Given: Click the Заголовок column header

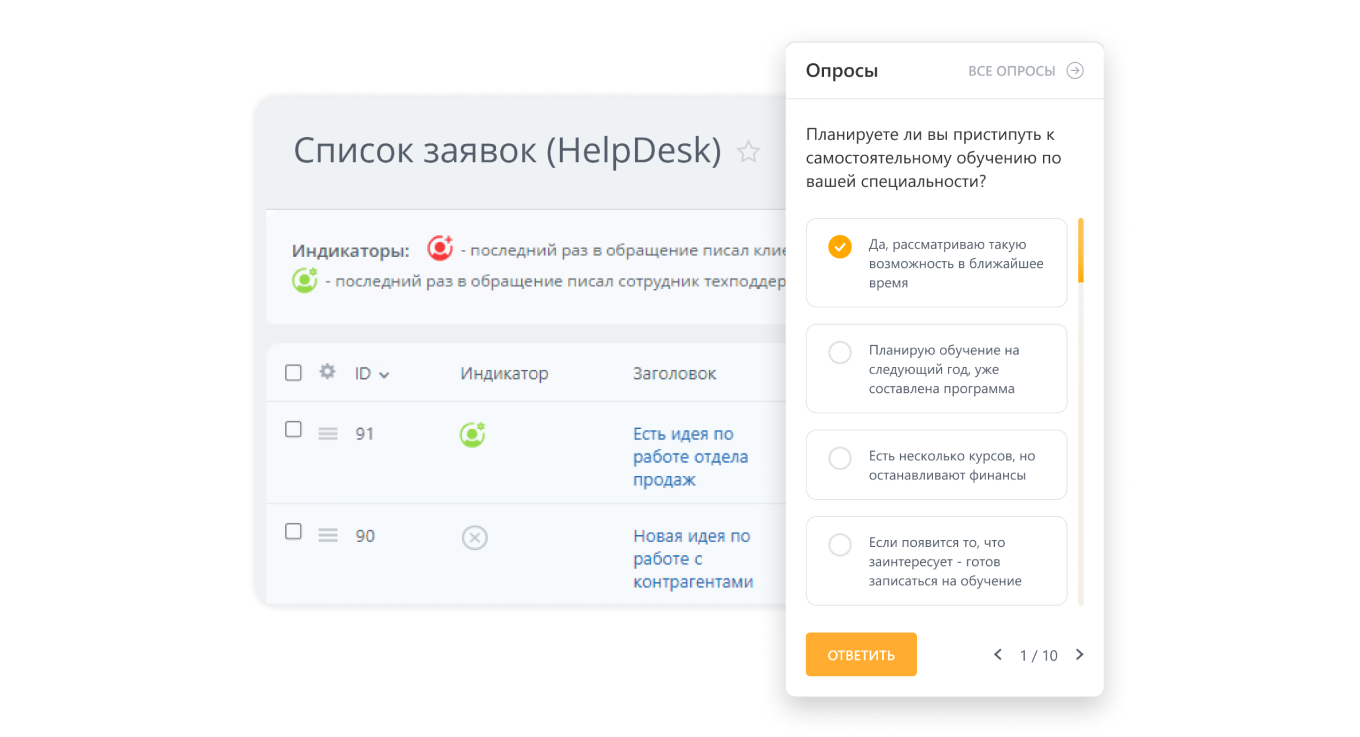Looking at the screenshot, I should click(x=674, y=374).
